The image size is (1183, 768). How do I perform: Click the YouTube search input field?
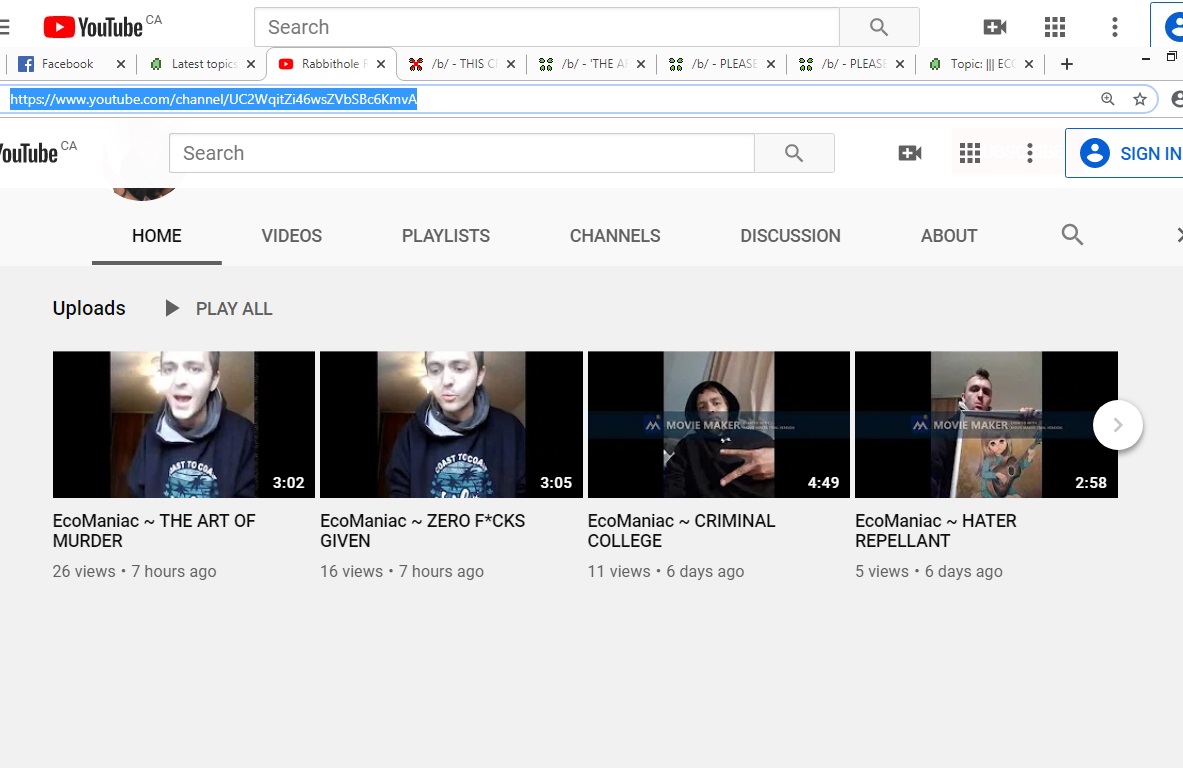coord(461,153)
